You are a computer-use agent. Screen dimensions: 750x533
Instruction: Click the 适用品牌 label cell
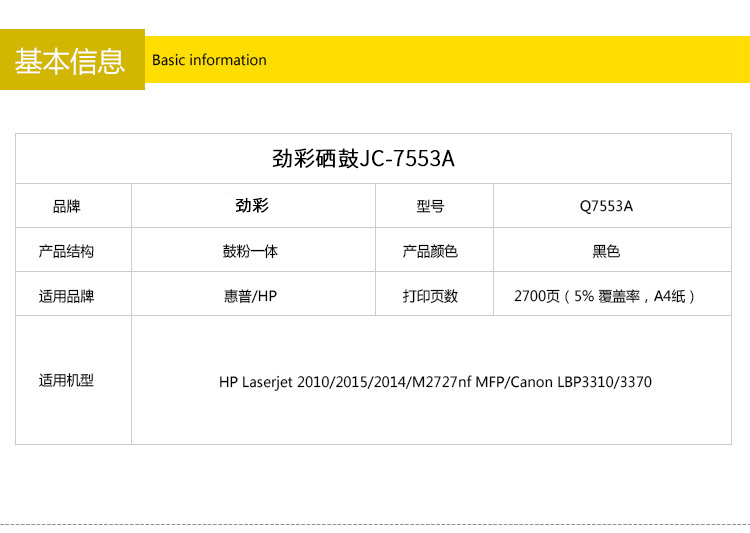pos(66,296)
